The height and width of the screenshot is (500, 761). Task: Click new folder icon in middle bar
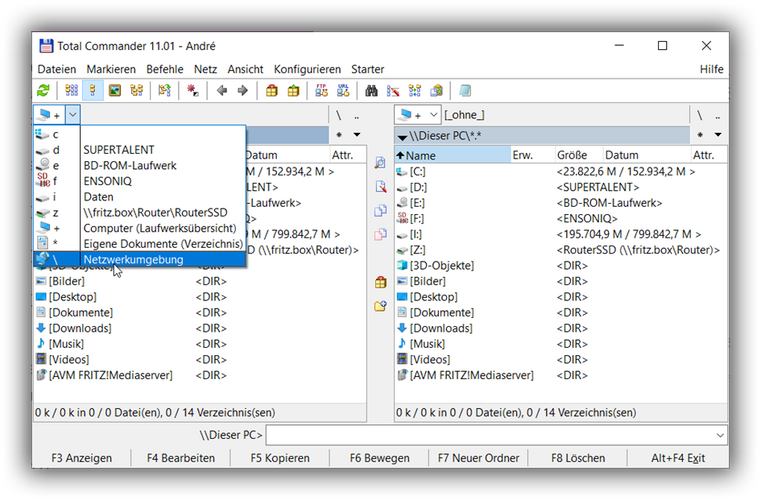point(380,306)
